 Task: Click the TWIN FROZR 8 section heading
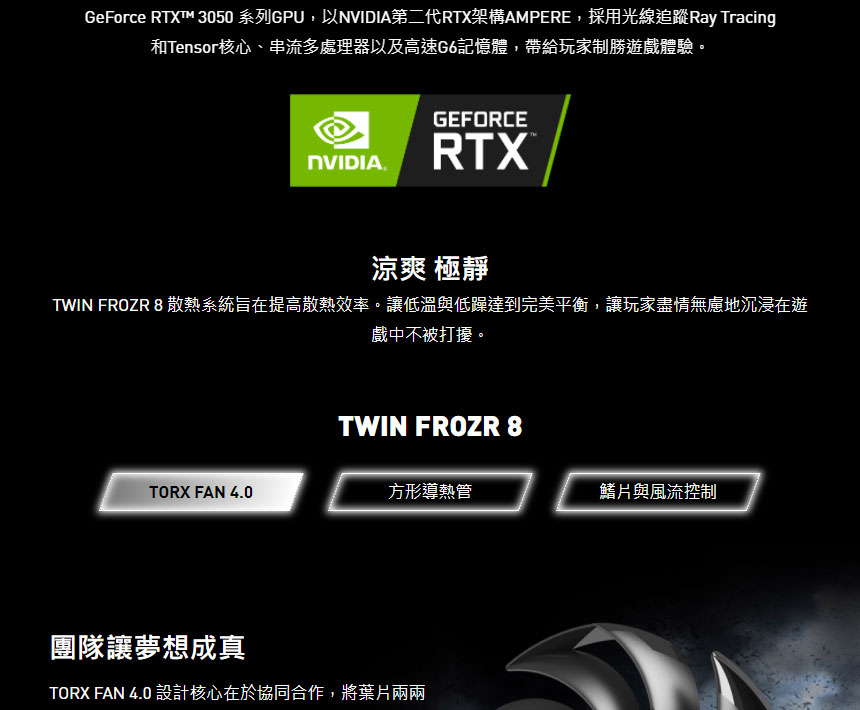(x=430, y=427)
